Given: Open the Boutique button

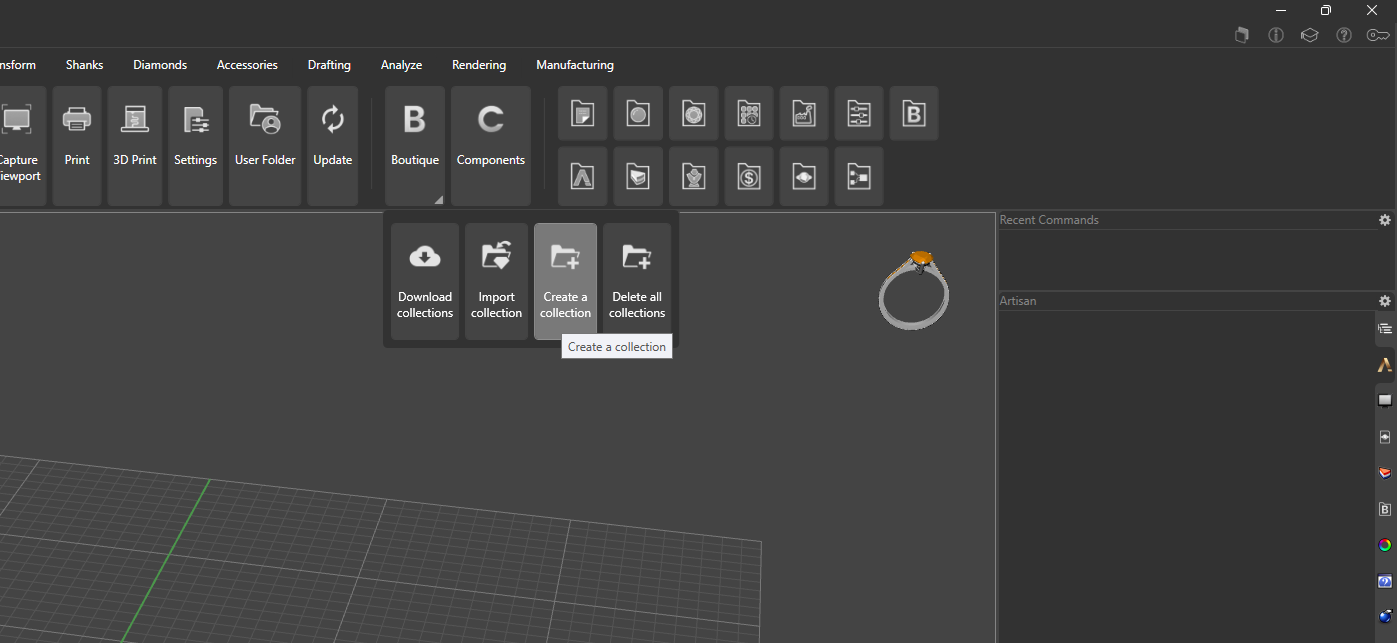Looking at the screenshot, I should [415, 145].
